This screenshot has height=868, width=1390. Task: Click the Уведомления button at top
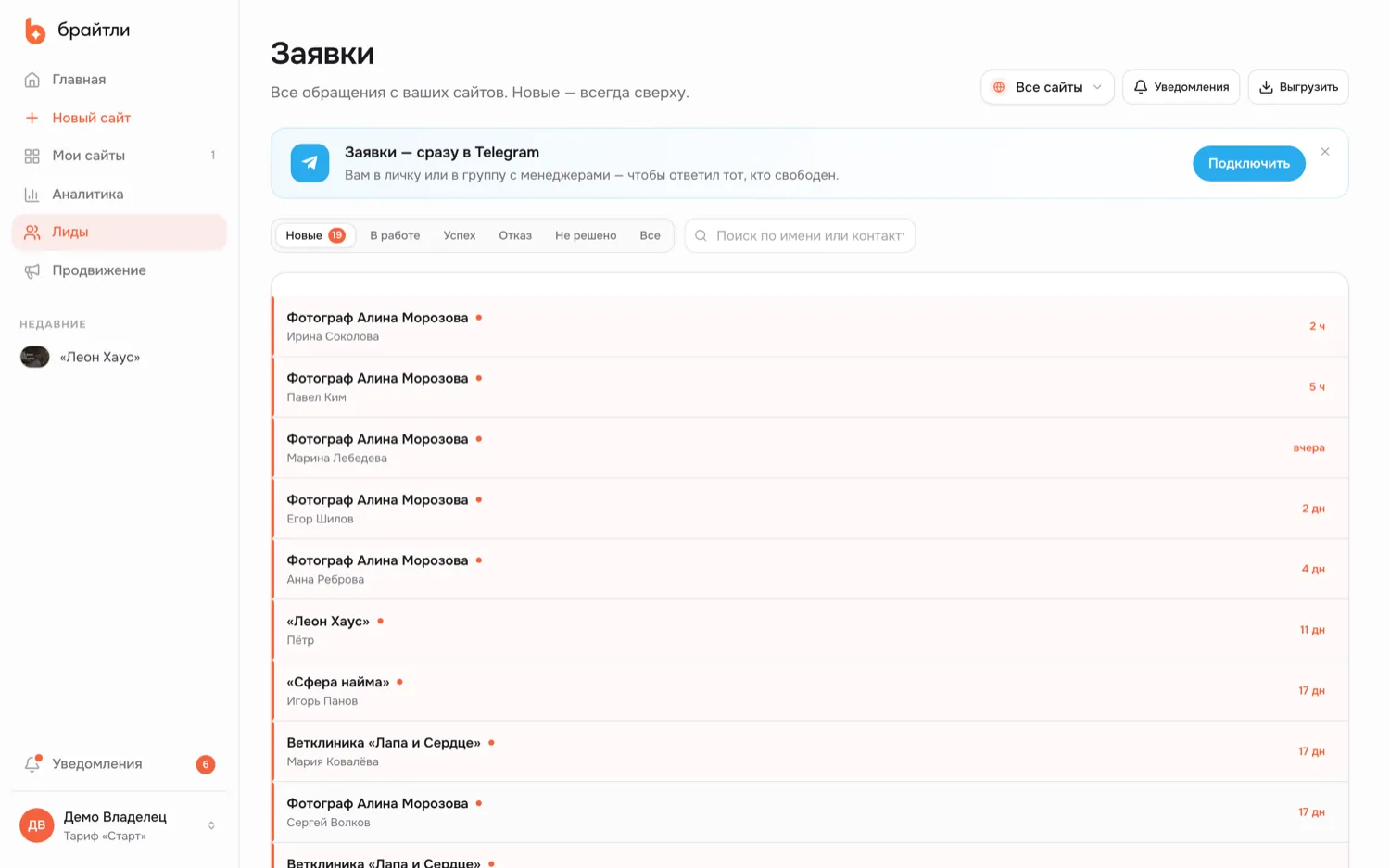pos(1181,87)
